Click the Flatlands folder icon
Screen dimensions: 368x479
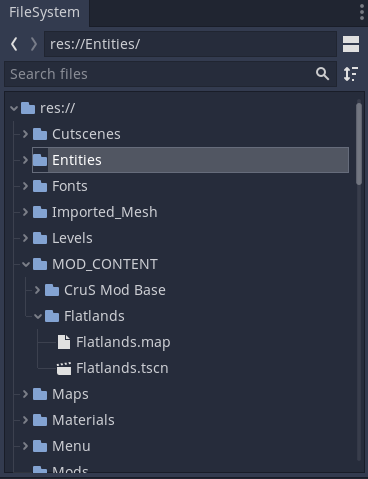pyautogui.click(x=52, y=316)
